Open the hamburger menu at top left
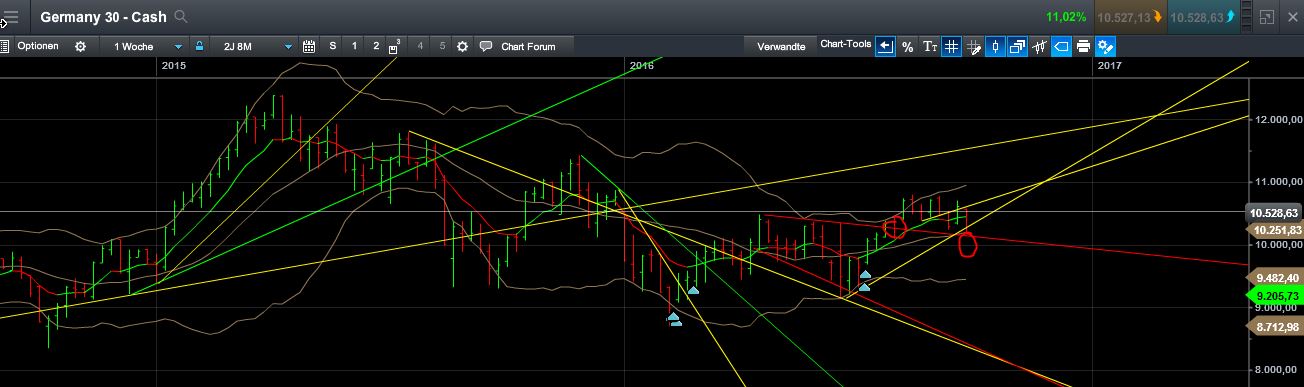 tap(11, 17)
